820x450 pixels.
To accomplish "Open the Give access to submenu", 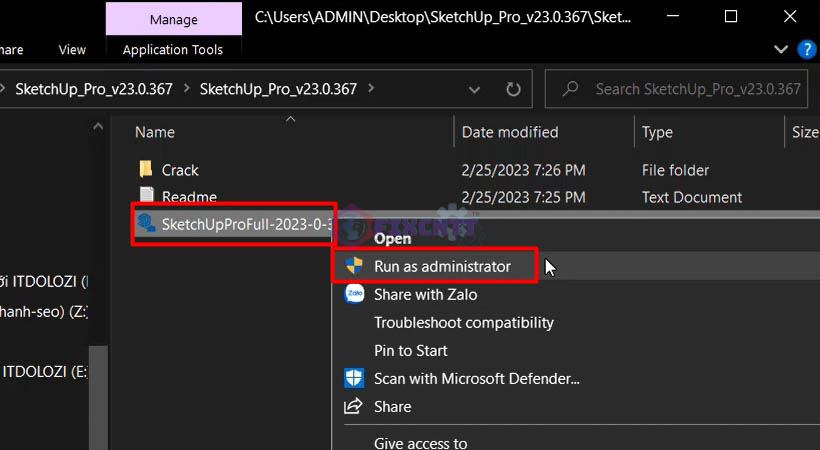I will click(420, 443).
